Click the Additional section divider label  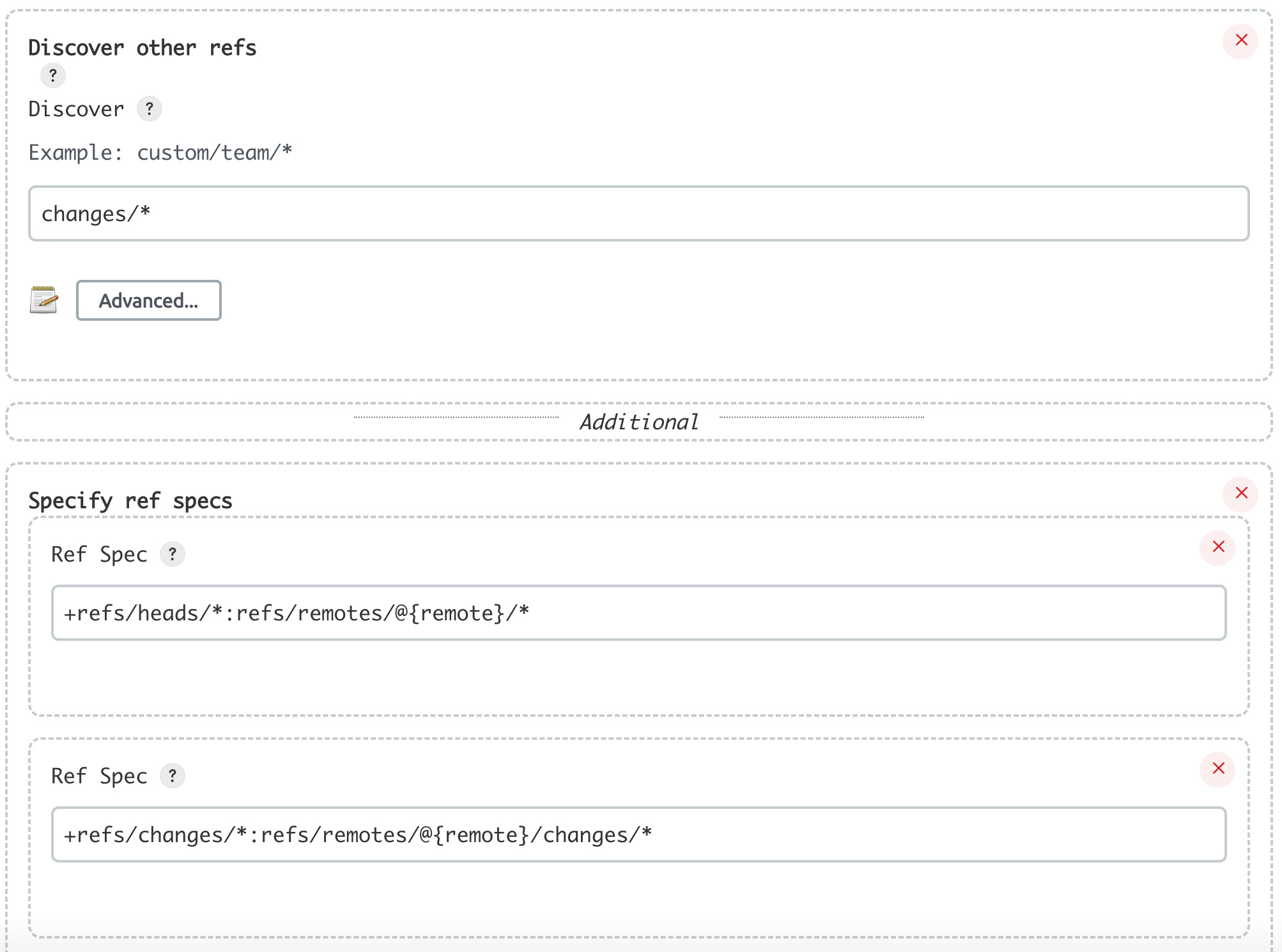pos(639,422)
